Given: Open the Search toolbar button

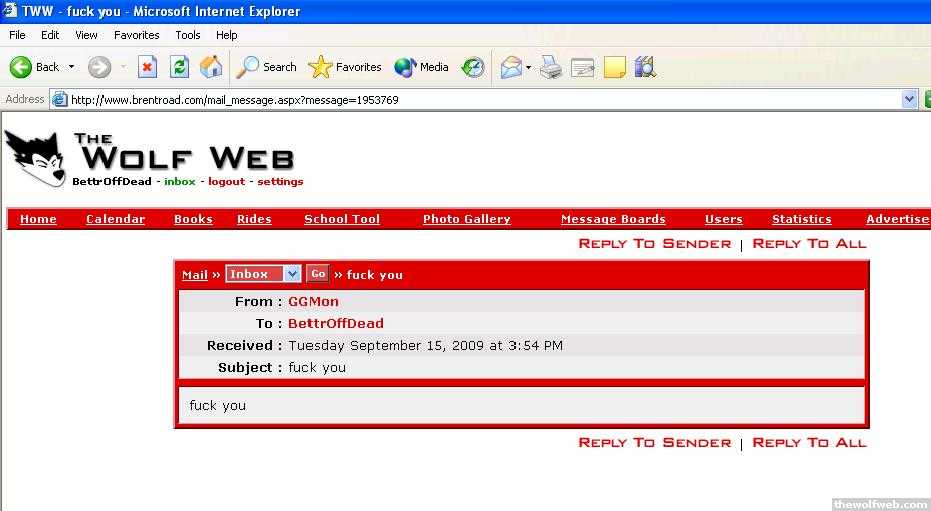Looking at the screenshot, I should tap(267, 67).
